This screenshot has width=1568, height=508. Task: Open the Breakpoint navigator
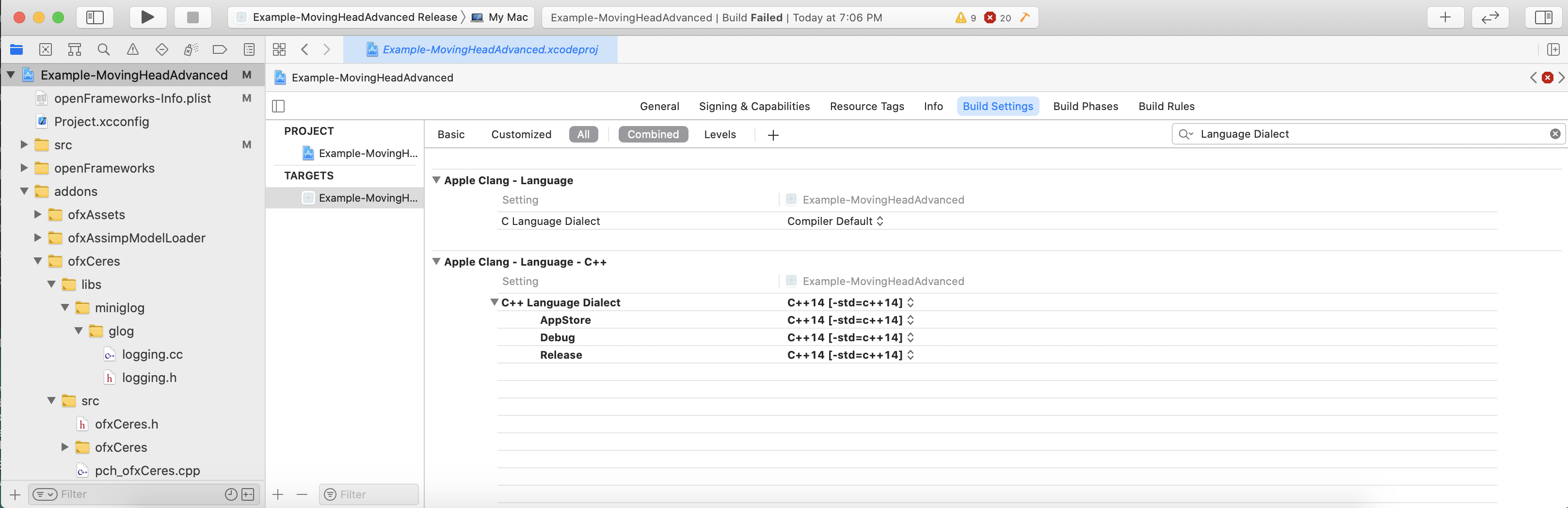(x=220, y=49)
